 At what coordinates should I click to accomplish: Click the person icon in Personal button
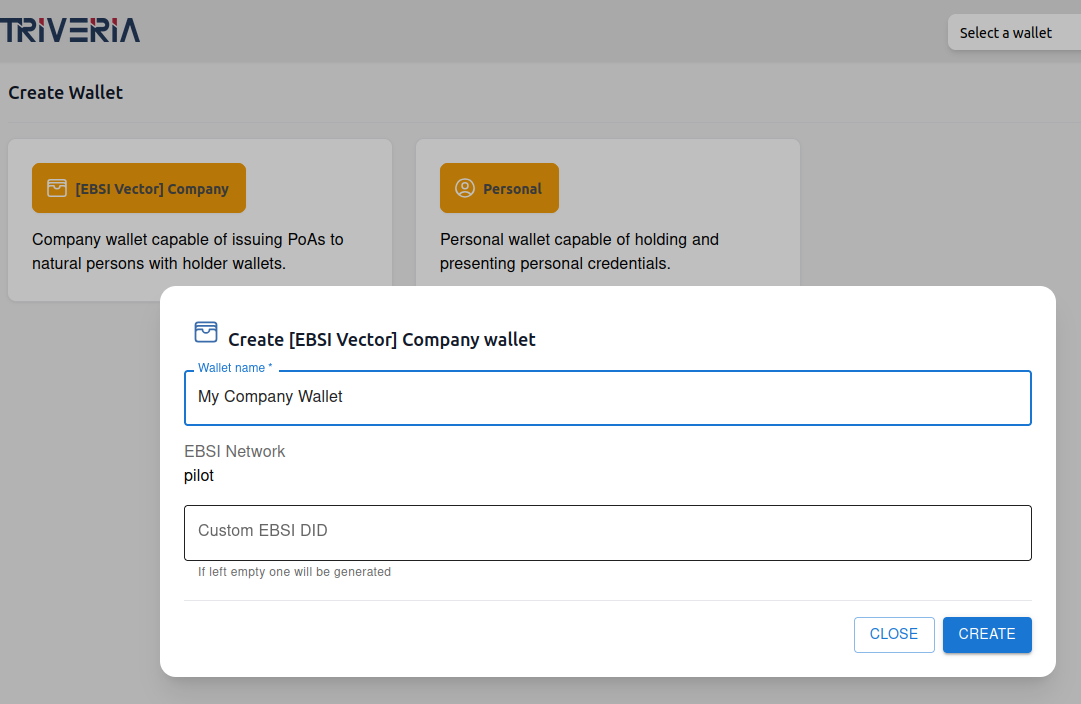tap(465, 188)
